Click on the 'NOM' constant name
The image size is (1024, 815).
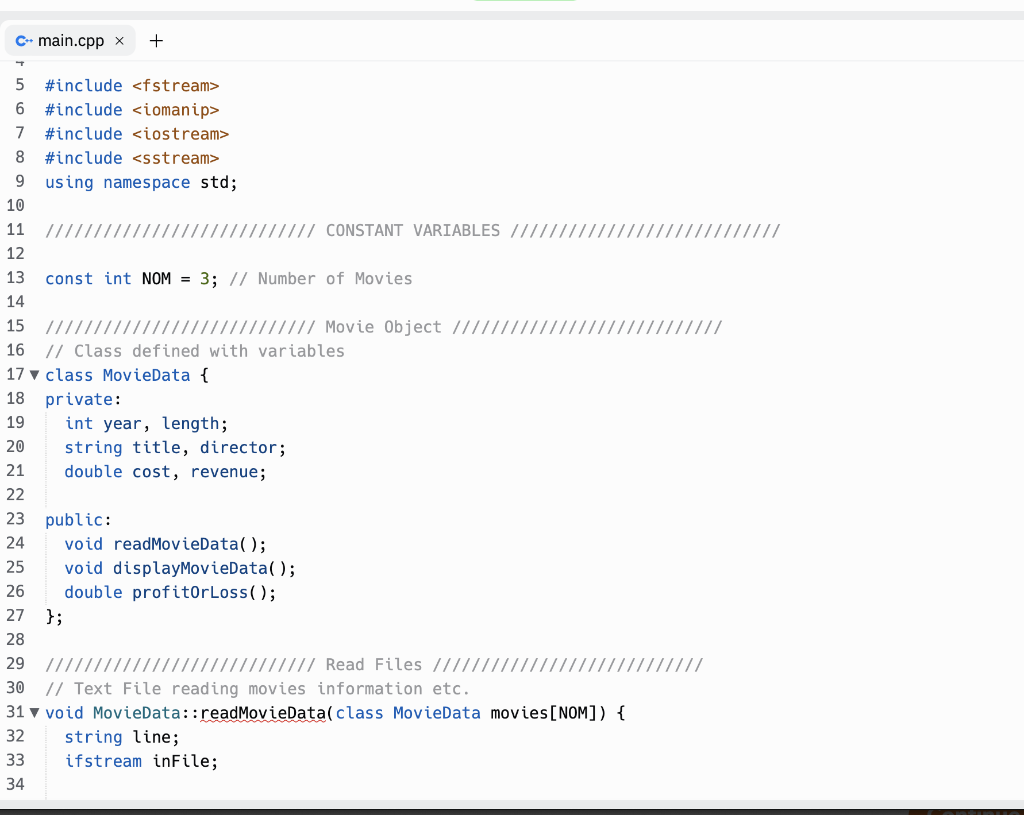(x=156, y=279)
